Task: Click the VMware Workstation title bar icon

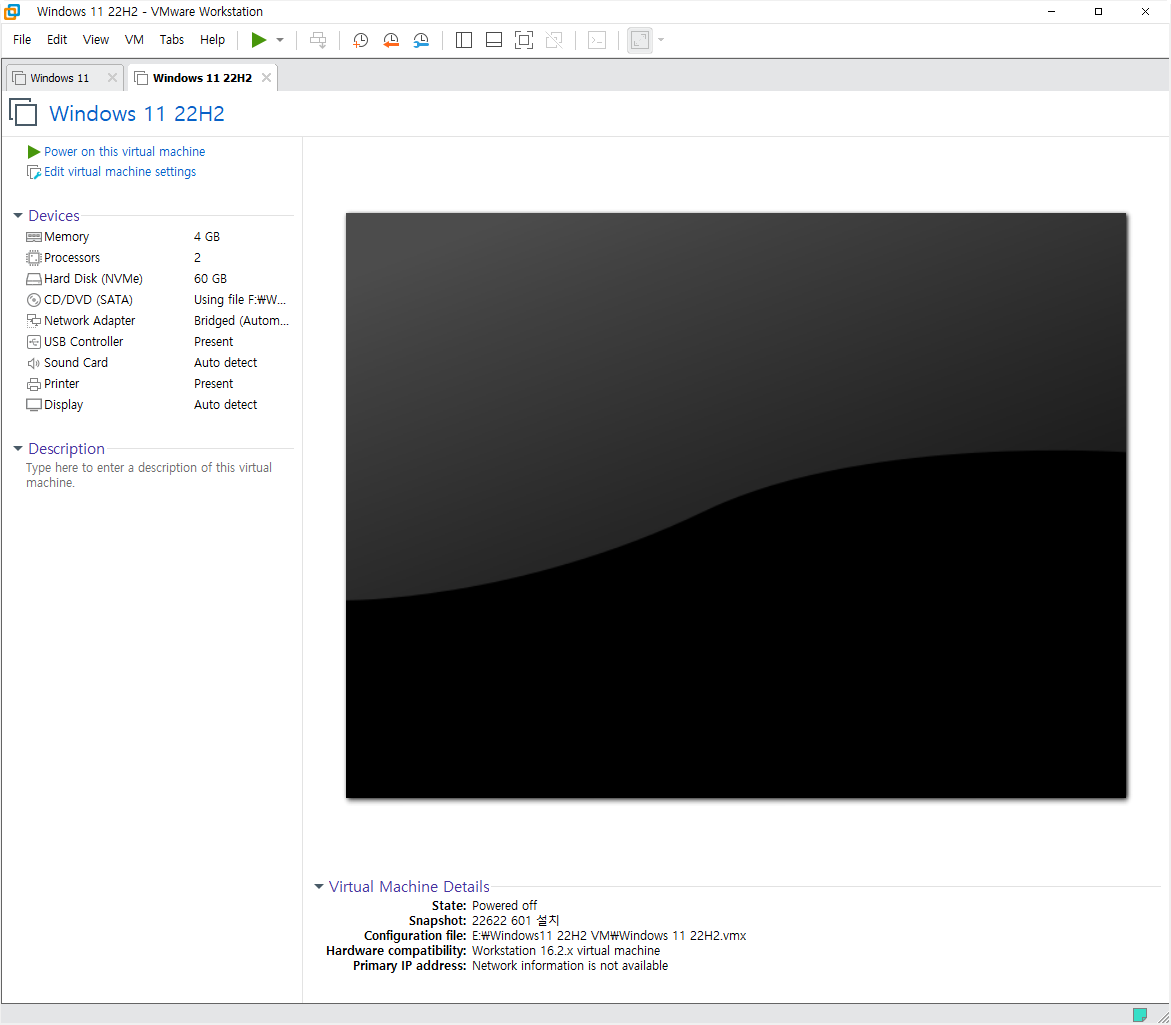Action: (x=13, y=11)
